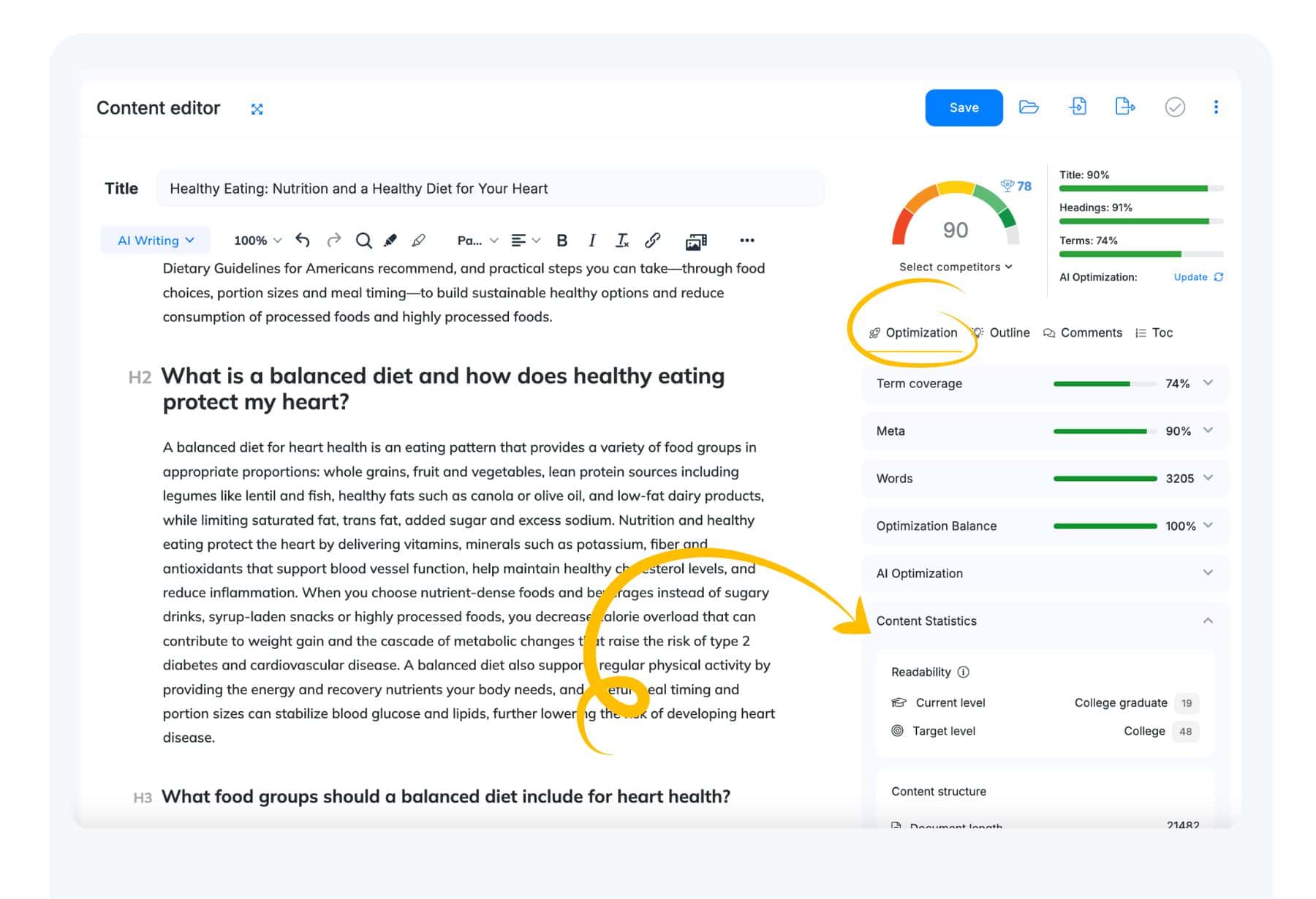The width and height of the screenshot is (1316, 899).
Task: Open the 100% zoom dropdown
Action: tap(257, 240)
